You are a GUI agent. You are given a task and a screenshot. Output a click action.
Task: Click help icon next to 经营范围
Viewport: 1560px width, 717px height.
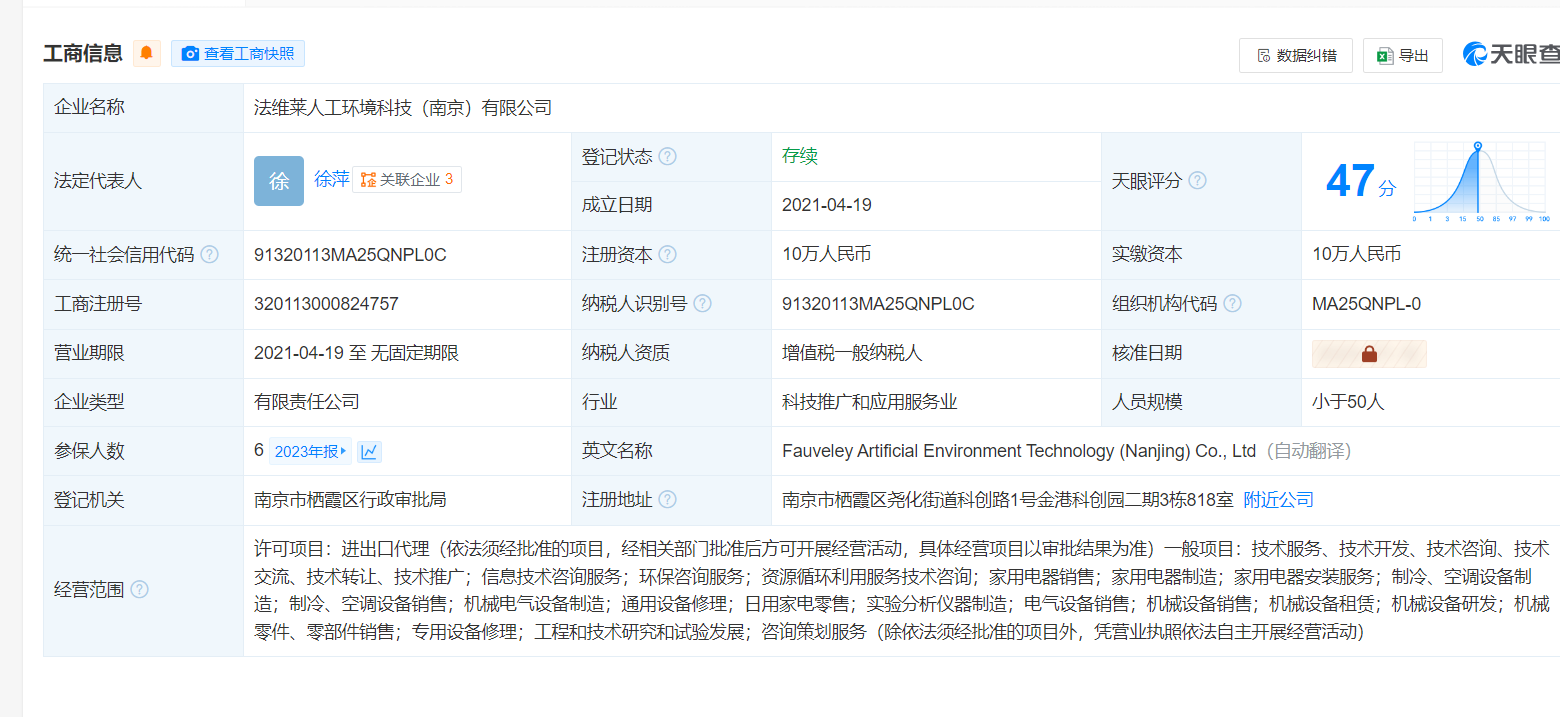[139, 590]
